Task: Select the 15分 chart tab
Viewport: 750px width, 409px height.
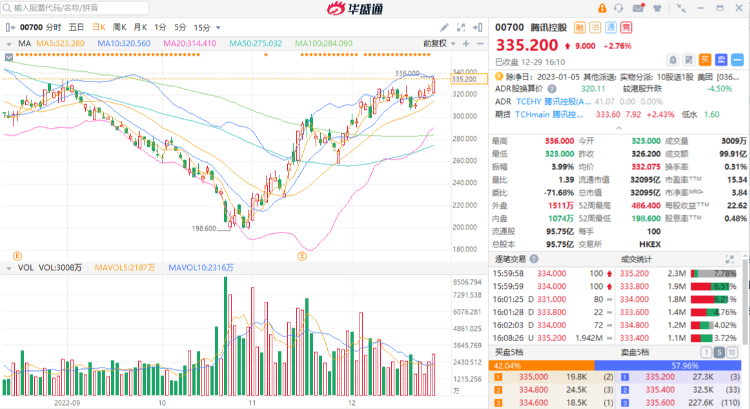Action: (202, 27)
